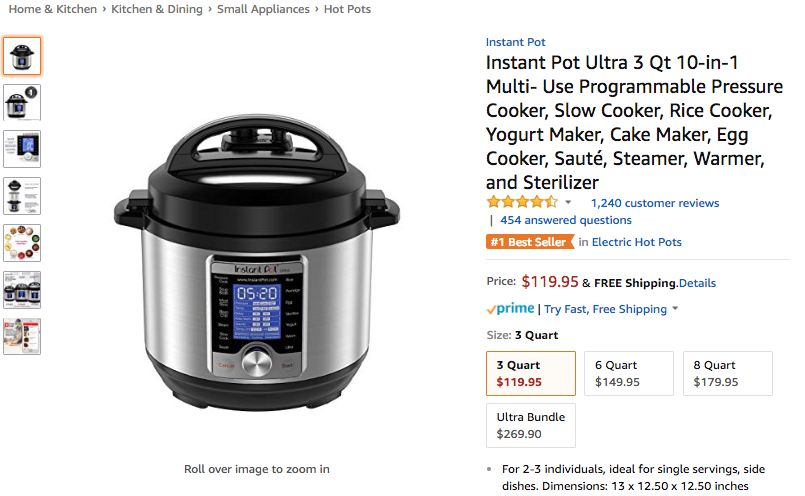Expand Try Fast, Free Shipping dropdown

pyautogui.click(x=675, y=309)
